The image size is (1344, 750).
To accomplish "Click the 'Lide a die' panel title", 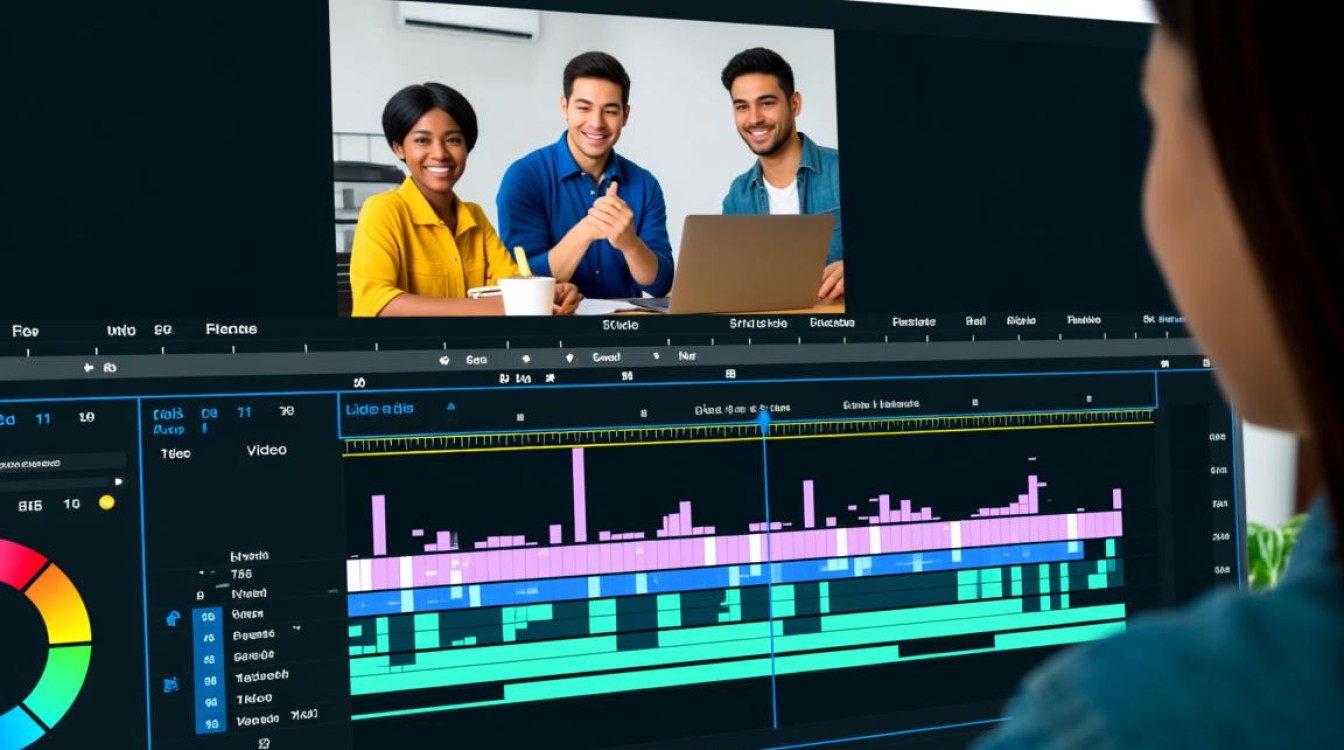I will pos(379,409).
